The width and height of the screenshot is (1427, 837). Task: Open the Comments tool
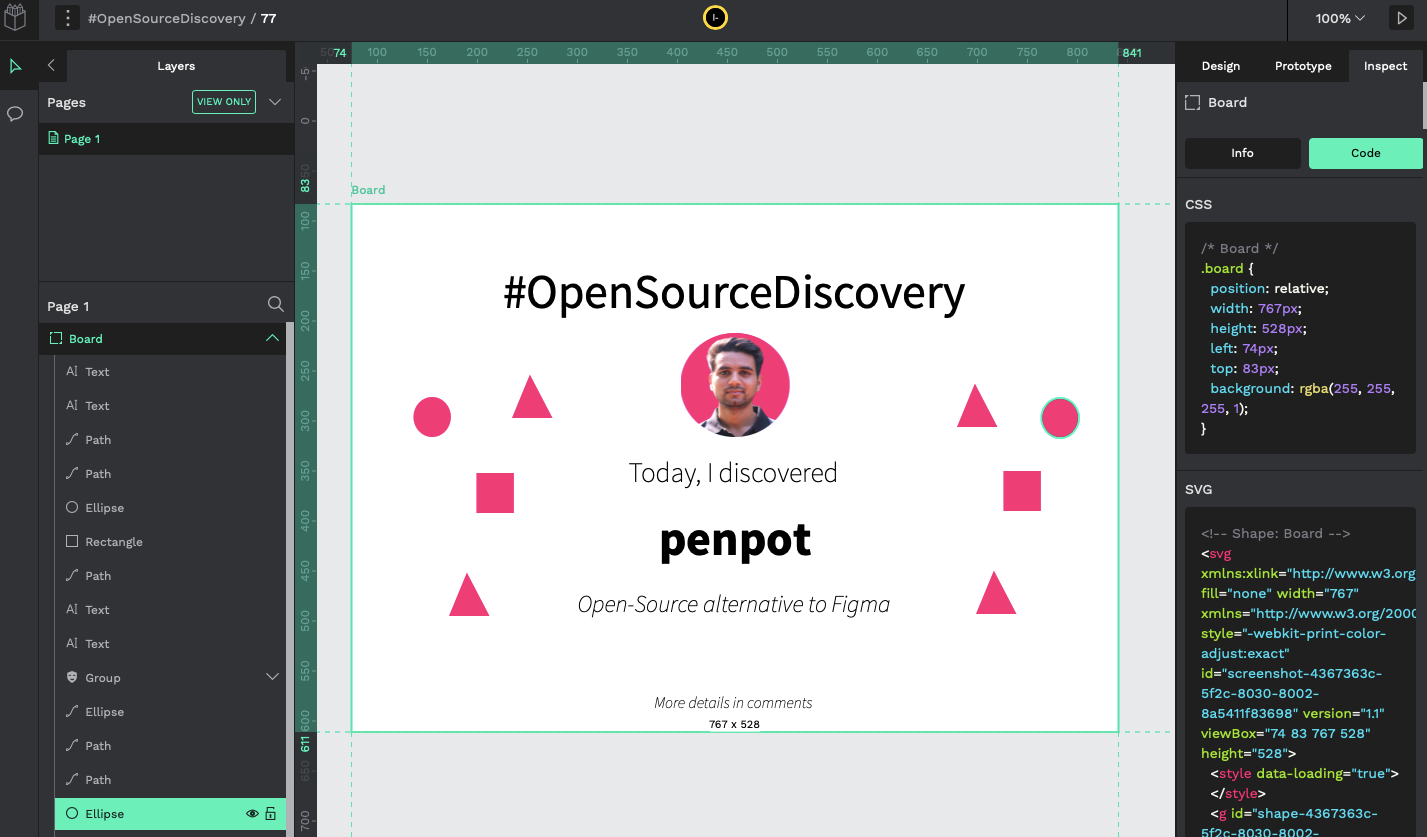tap(15, 113)
